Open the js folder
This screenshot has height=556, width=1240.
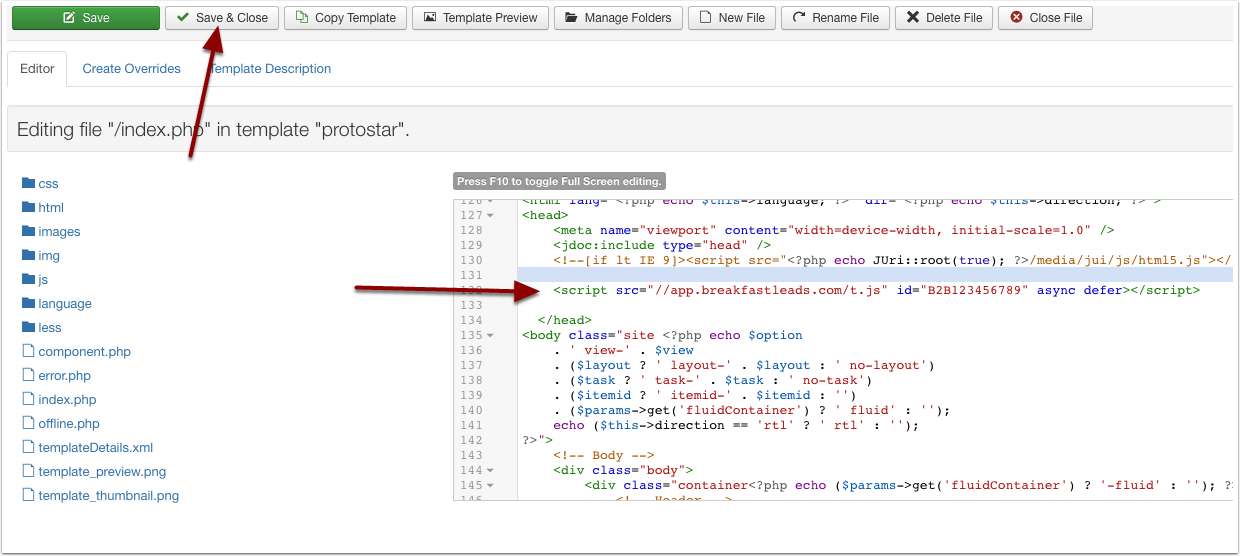[x=43, y=280]
